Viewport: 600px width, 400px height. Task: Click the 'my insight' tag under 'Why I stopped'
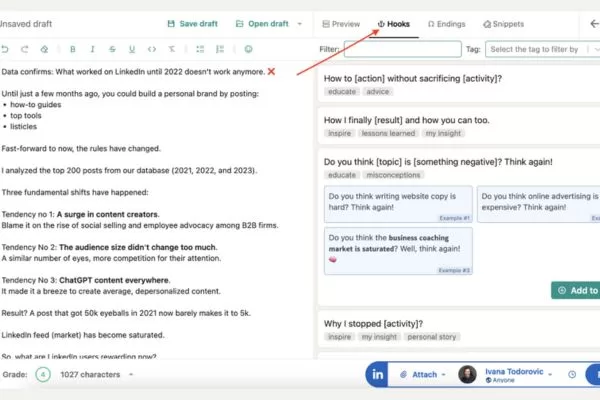point(379,337)
